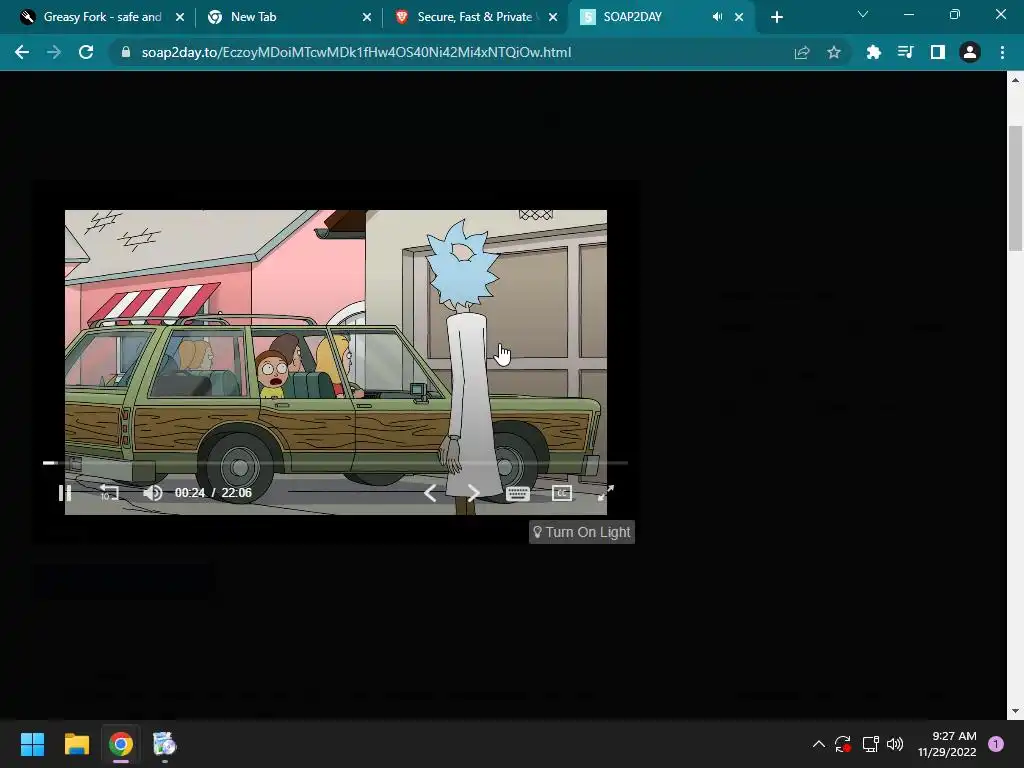
Task: Close the Secure, Fast & Private tab
Action: pyautogui.click(x=552, y=17)
